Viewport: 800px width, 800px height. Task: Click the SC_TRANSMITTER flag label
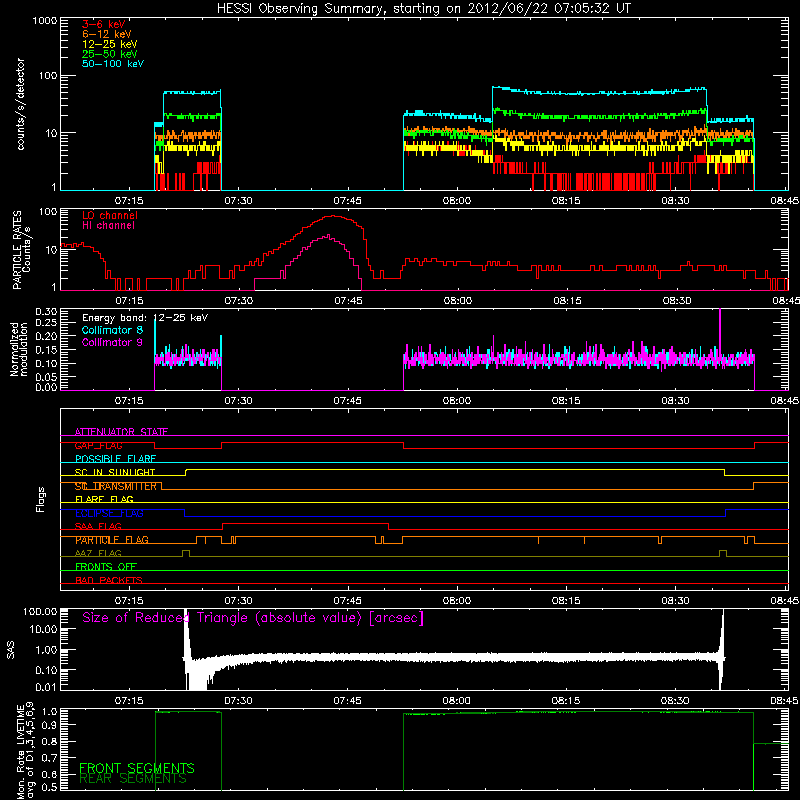coord(116,486)
